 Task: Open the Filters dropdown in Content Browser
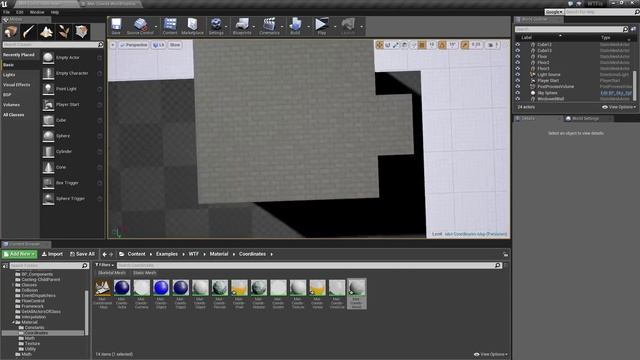coord(104,265)
